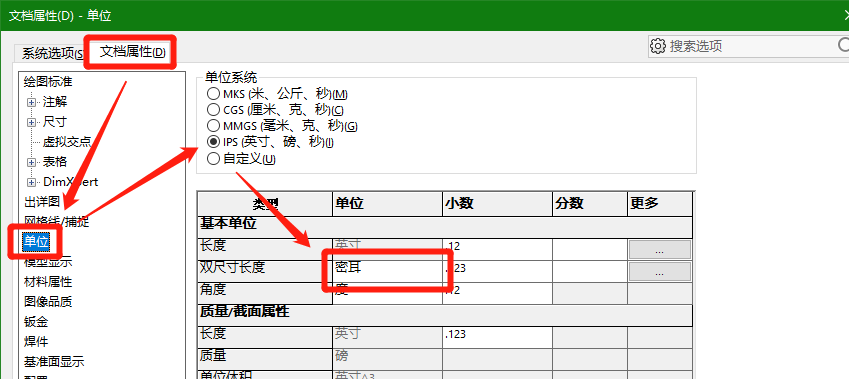This screenshot has width=849, height=379.
Task: Select the 尺寸 tree item label
Action: click(x=55, y=122)
